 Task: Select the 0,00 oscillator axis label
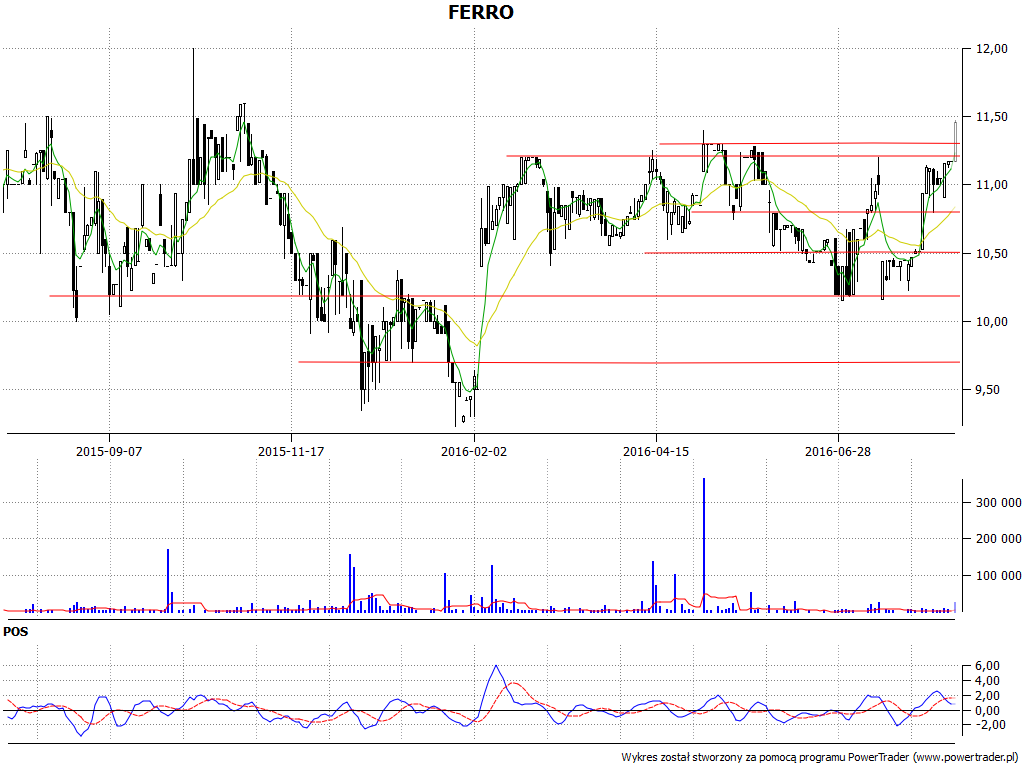(987, 711)
